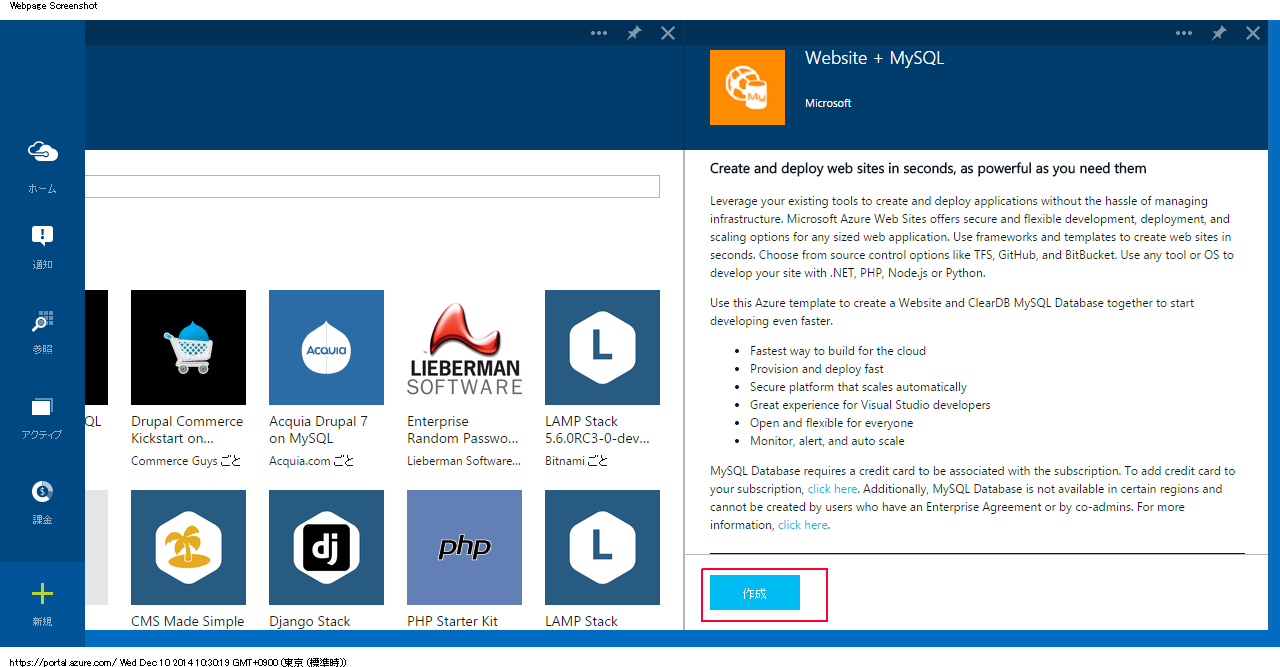Screen dimensions: 1280x667
Task: Click the Create (作成) button
Action: (755, 593)
